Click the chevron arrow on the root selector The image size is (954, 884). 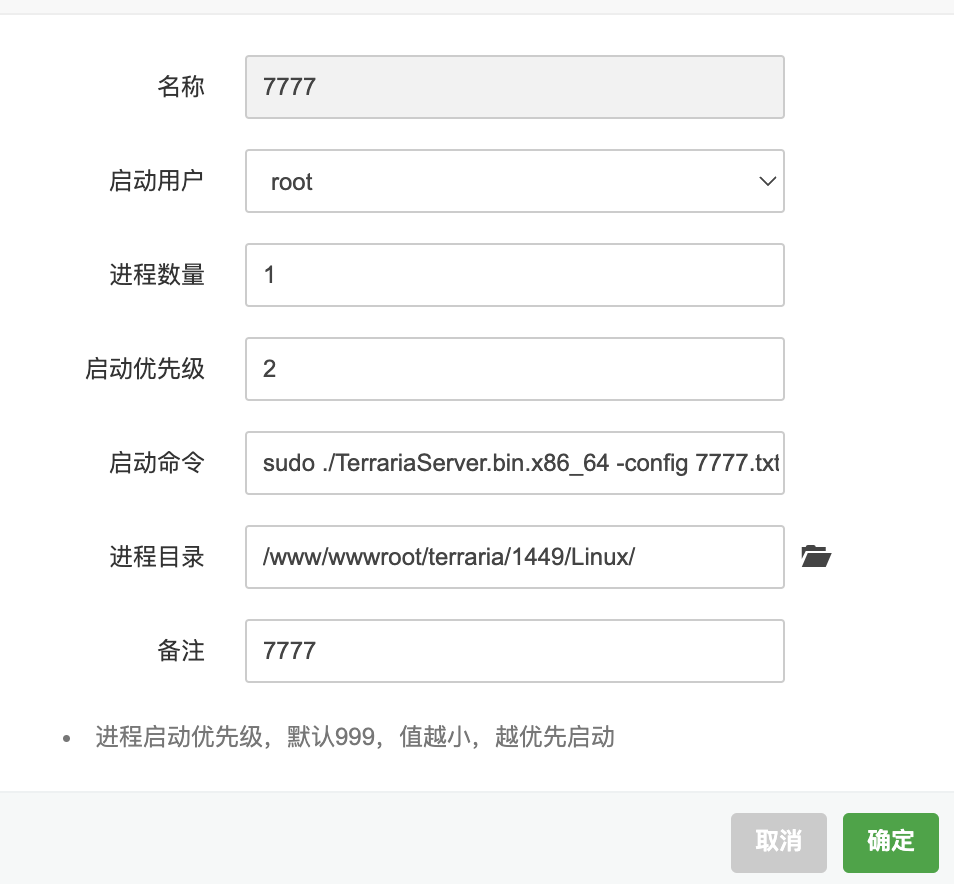coord(767,181)
